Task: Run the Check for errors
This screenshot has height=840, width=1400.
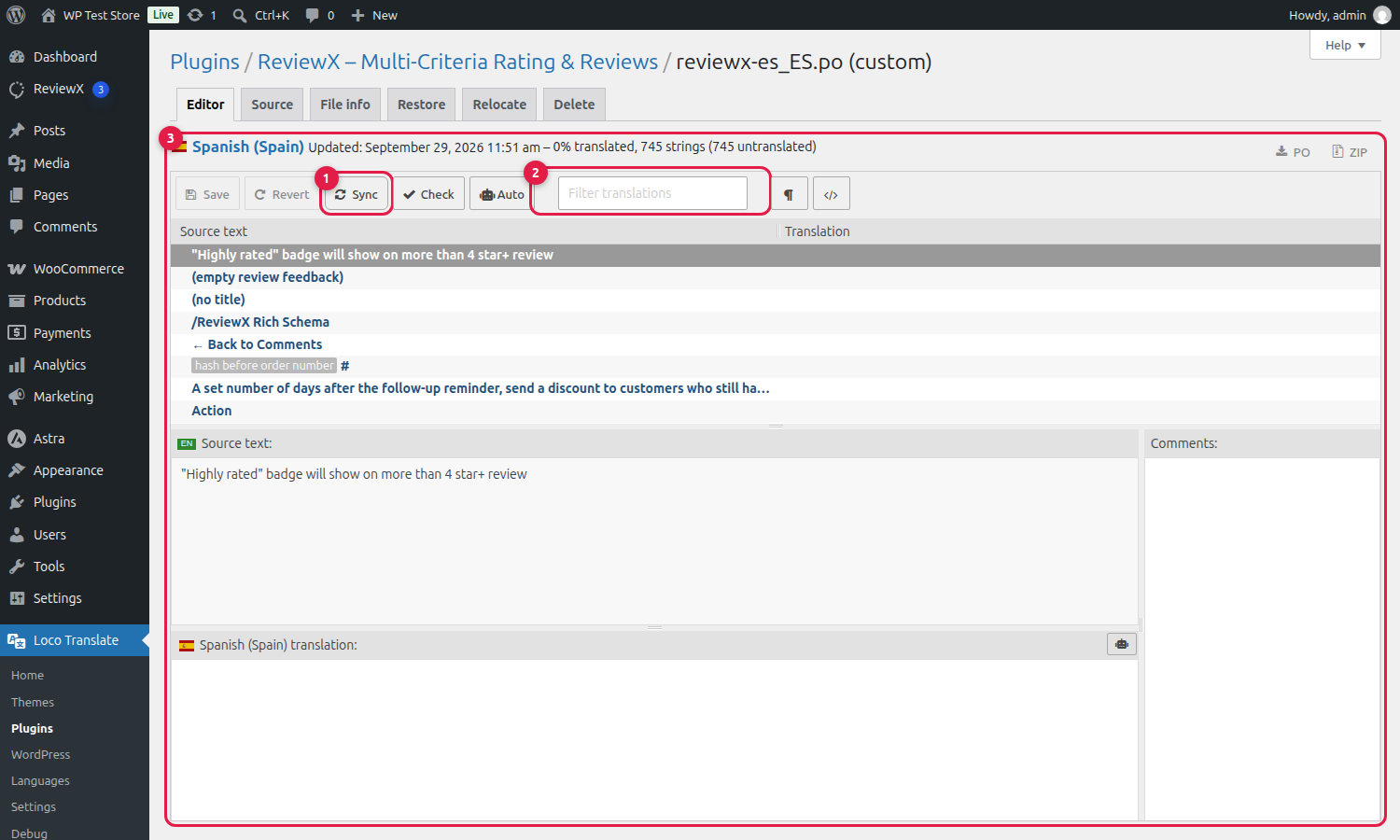Action: (428, 194)
